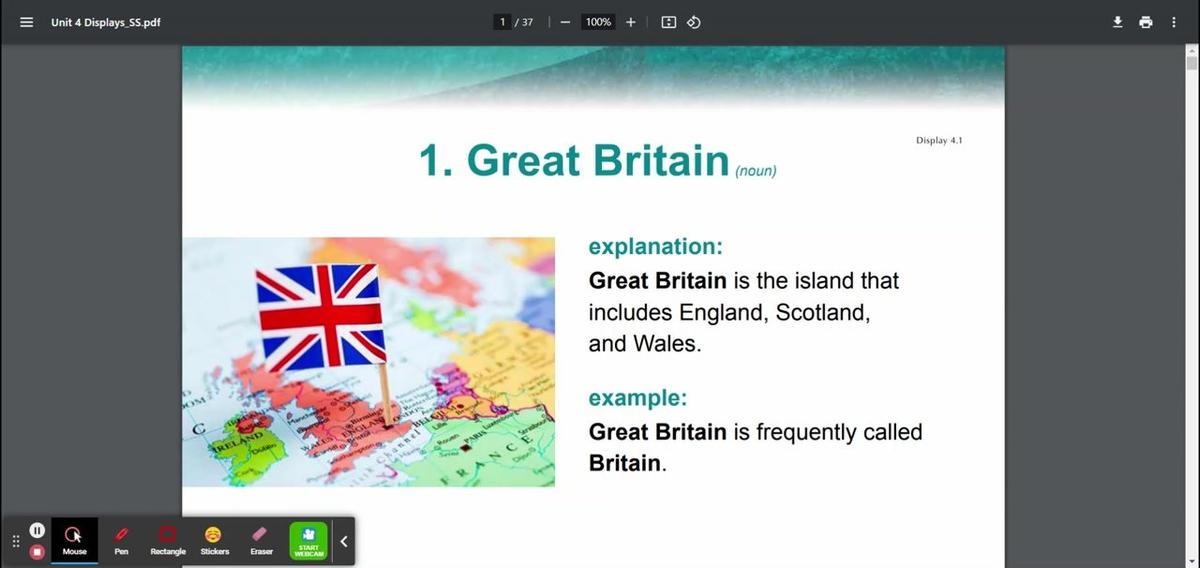This screenshot has height=568, width=1200.
Task: Click the 100% zoom level field
Action: [599, 22]
